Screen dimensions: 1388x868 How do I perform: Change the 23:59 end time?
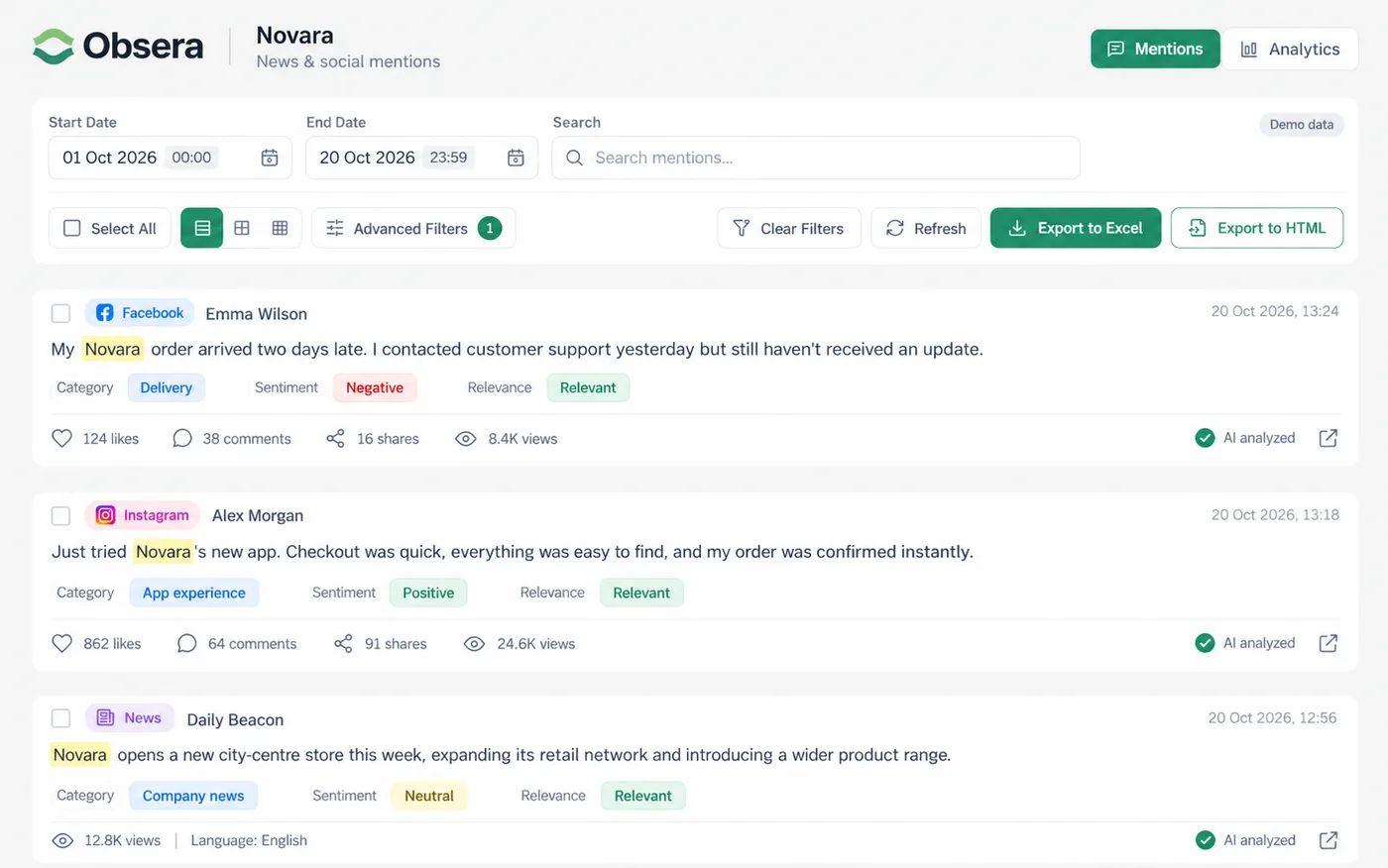(x=448, y=158)
